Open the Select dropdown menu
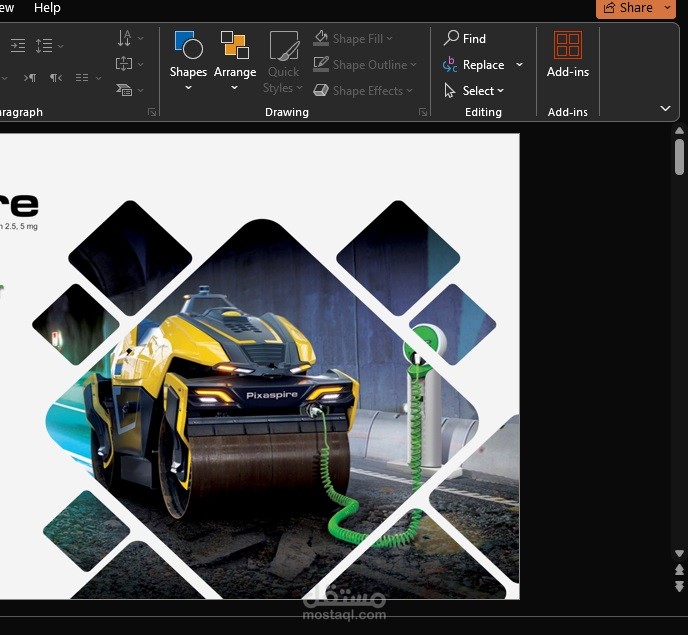689x635 pixels. [482, 91]
